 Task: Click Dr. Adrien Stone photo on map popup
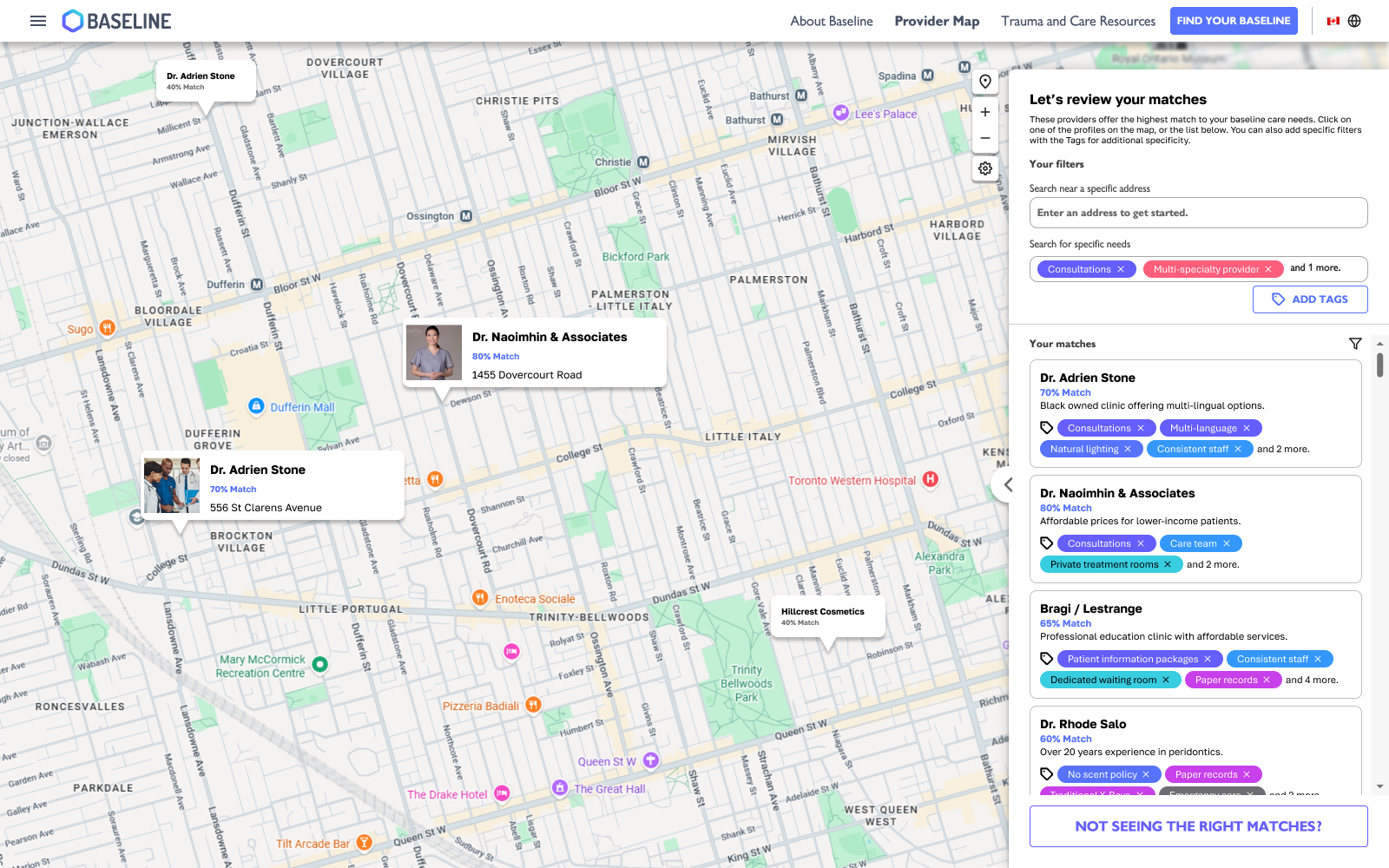172,486
